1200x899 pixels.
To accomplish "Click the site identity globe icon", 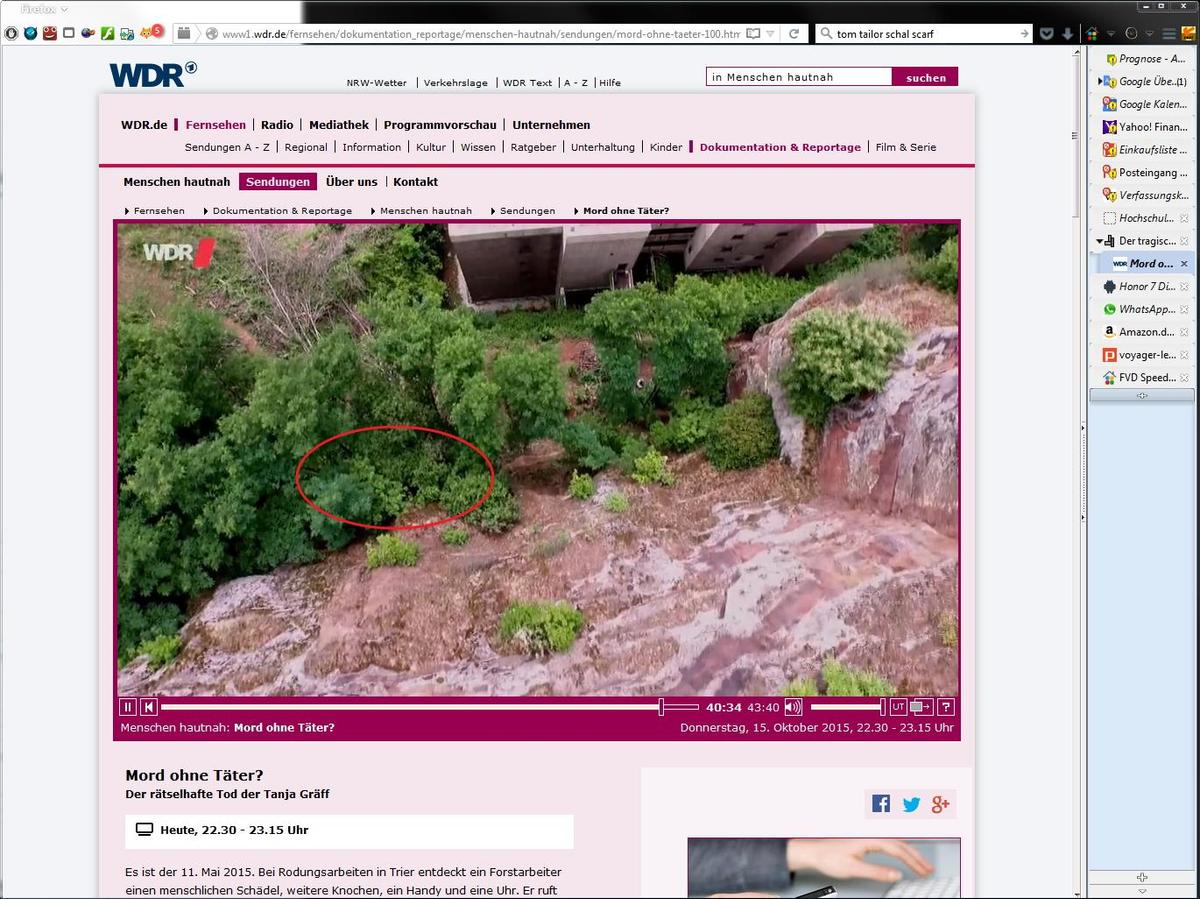I will coord(212,33).
